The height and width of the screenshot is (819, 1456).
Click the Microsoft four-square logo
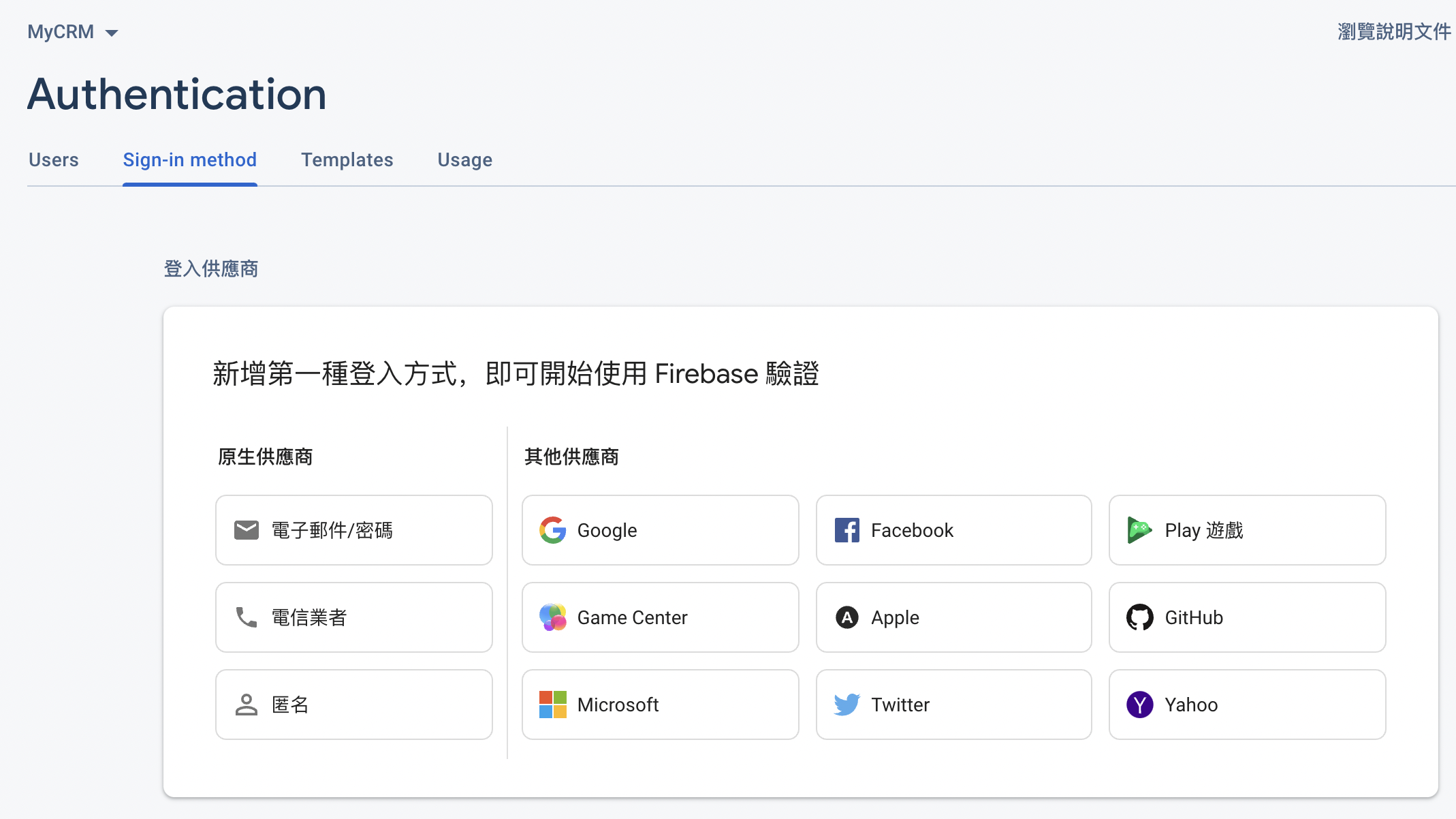tap(552, 705)
